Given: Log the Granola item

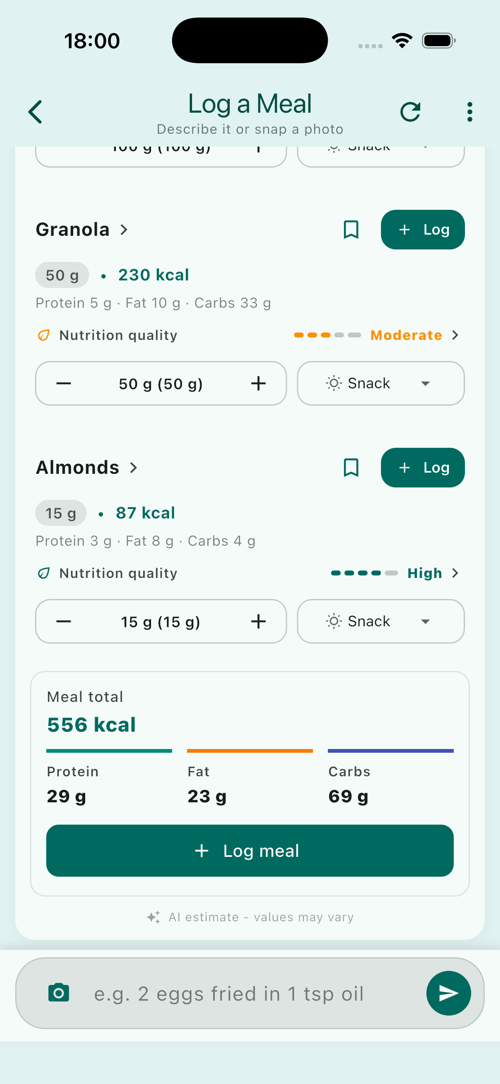Looking at the screenshot, I should pos(423,230).
